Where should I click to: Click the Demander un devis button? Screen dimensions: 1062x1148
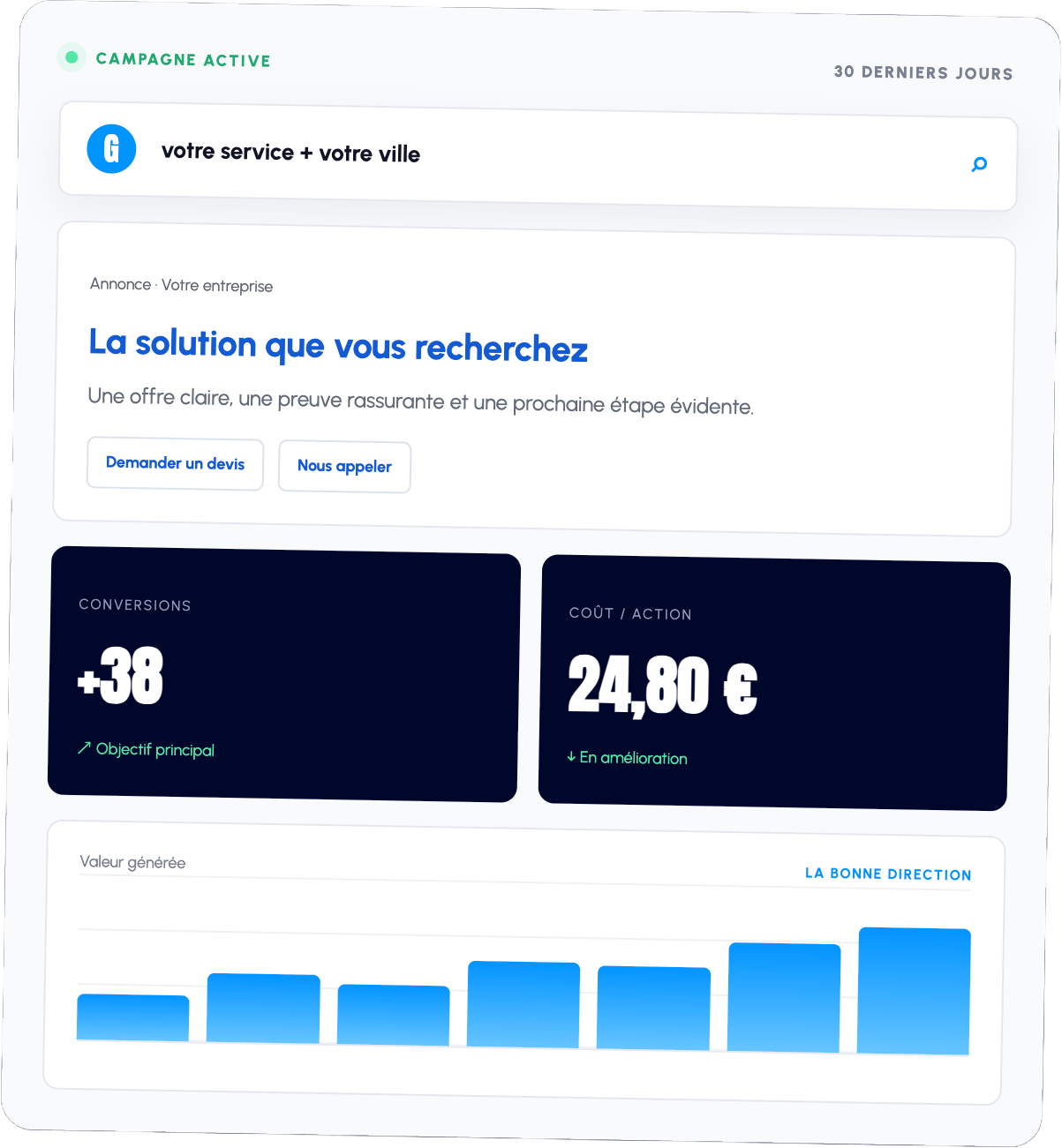coord(175,463)
